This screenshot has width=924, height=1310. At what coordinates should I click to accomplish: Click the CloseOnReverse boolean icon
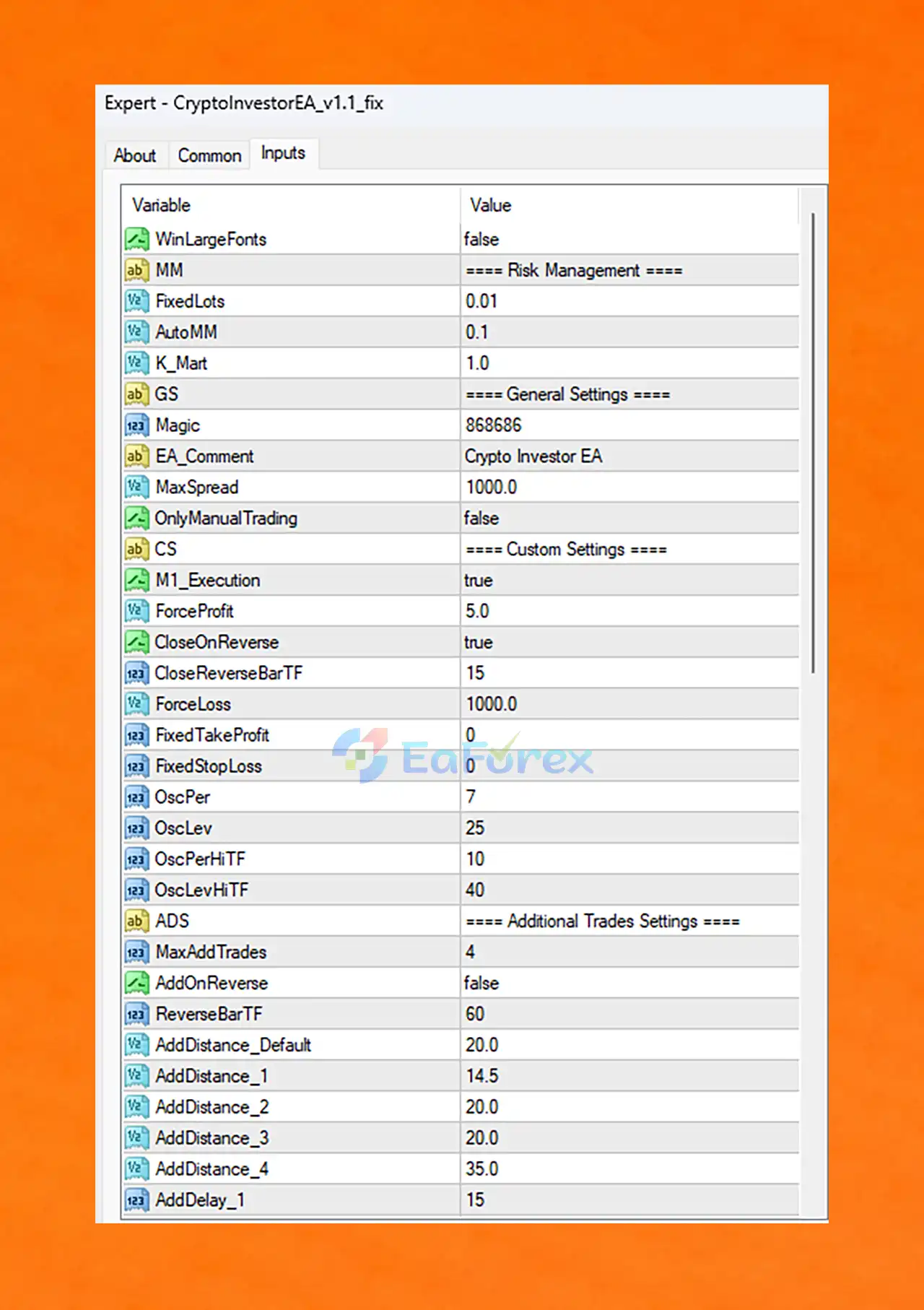pyautogui.click(x=136, y=642)
